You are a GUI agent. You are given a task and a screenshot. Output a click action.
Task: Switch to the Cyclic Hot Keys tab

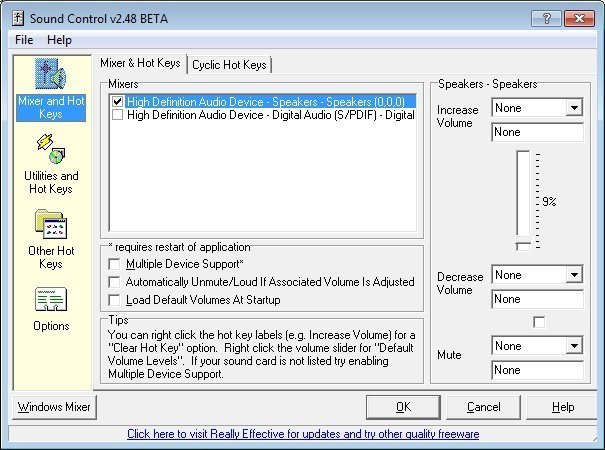[229, 64]
